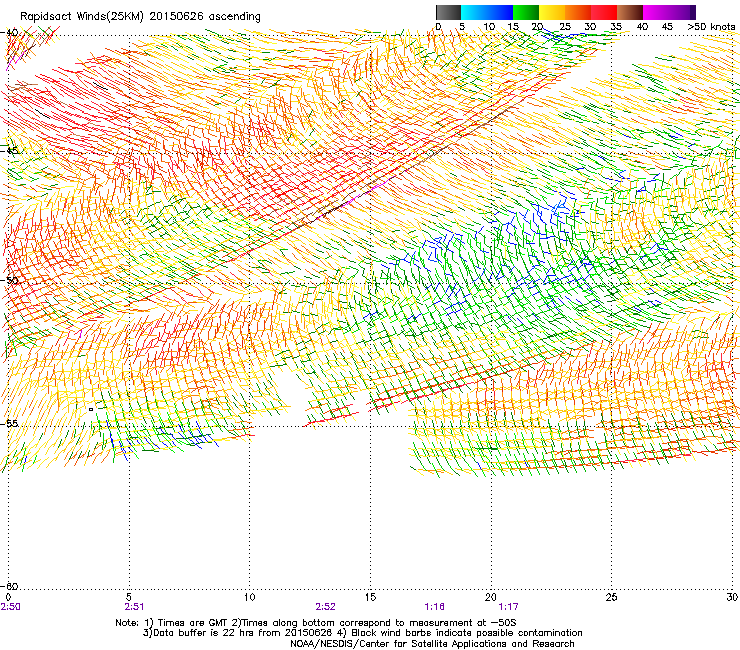
Task: Click the longitude axis label '0'
Action: pos(8,597)
